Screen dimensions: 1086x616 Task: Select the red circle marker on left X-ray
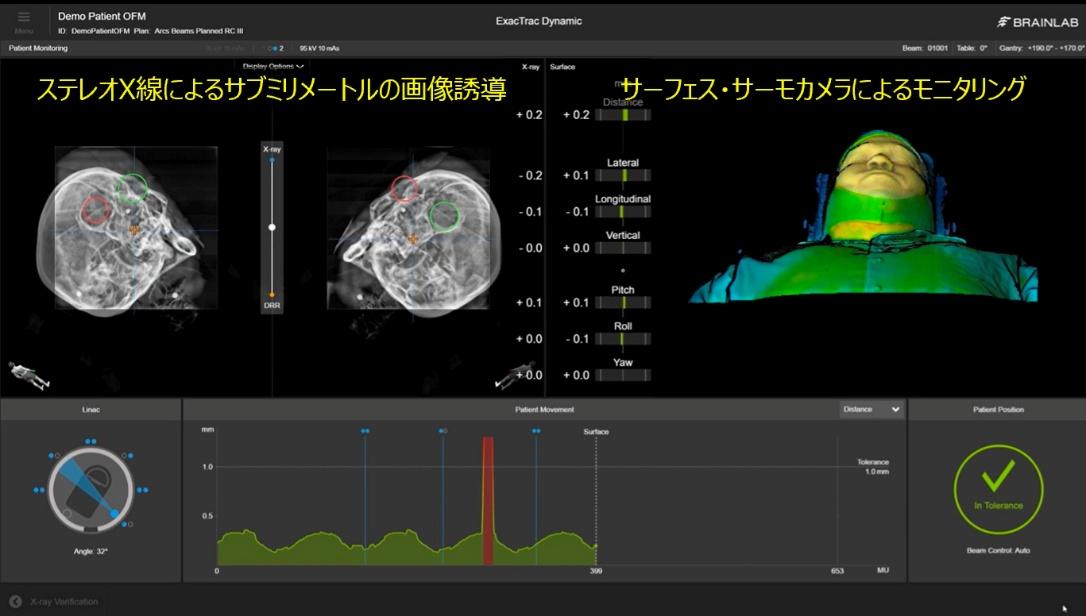(96, 210)
